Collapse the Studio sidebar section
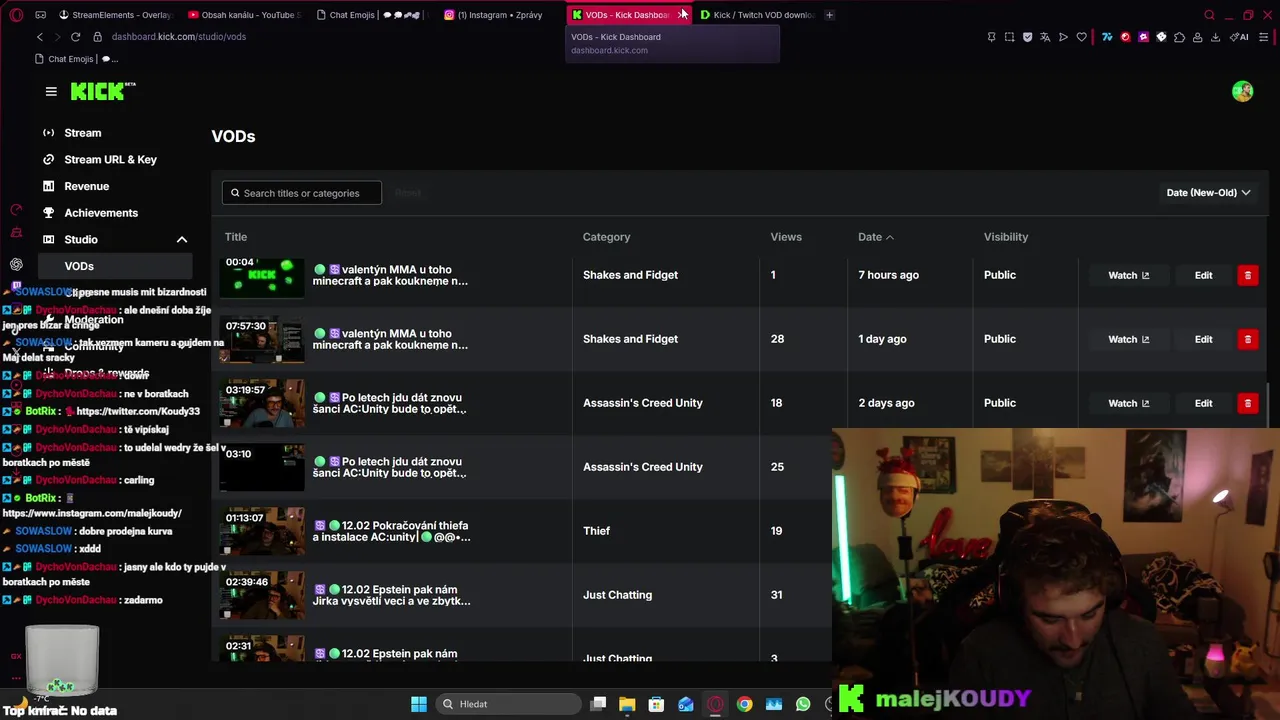The height and width of the screenshot is (720, 1280). (182, 240)
